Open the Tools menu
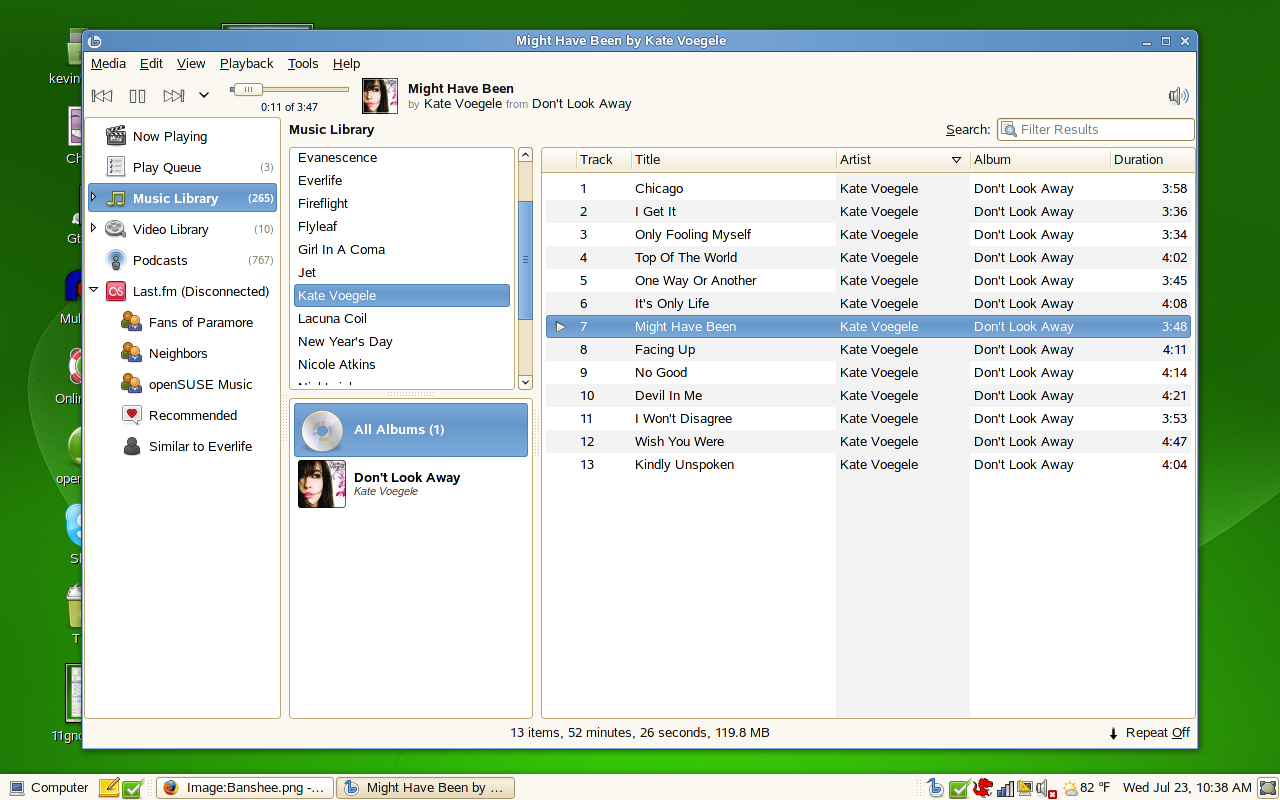This screenshot has height=800, width=1280. click(x=303, y=64)
